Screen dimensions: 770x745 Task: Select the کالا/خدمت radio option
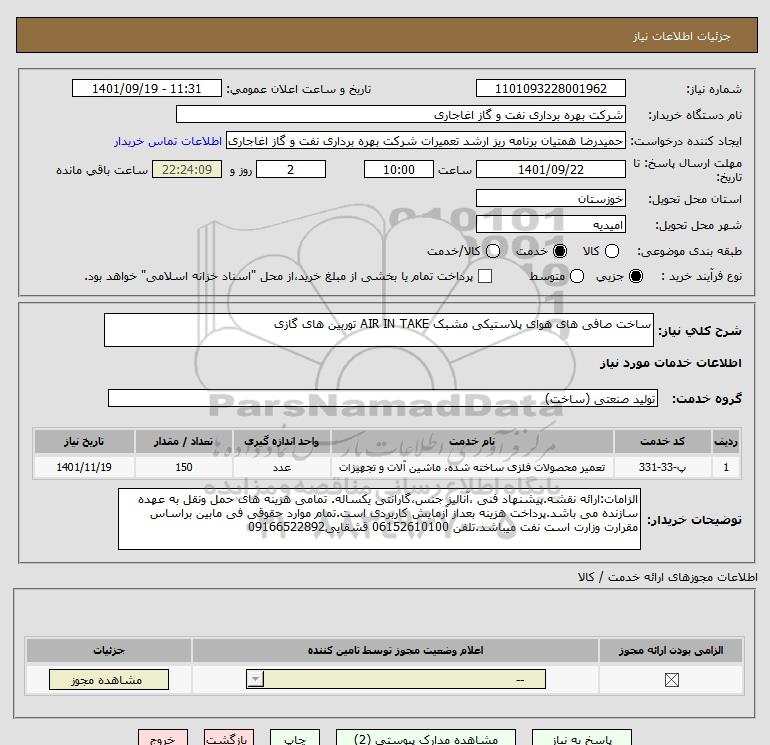point(493,251)
